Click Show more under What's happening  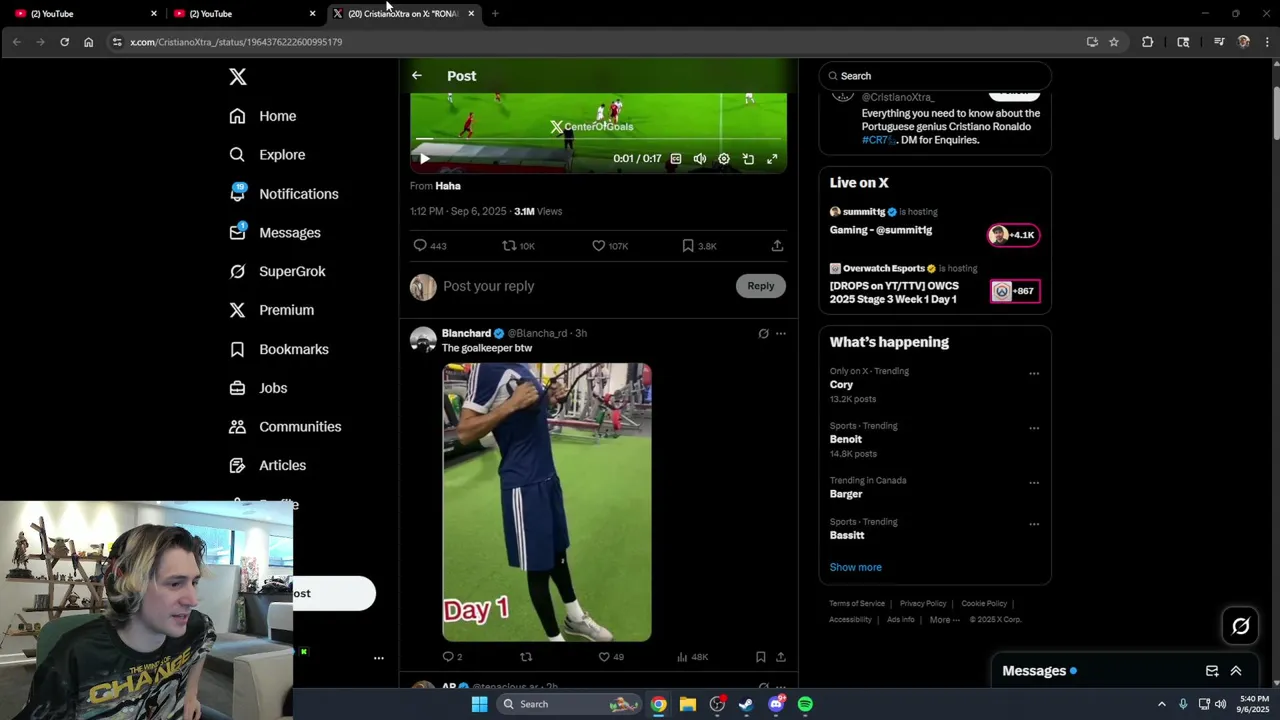pos(855,567)
